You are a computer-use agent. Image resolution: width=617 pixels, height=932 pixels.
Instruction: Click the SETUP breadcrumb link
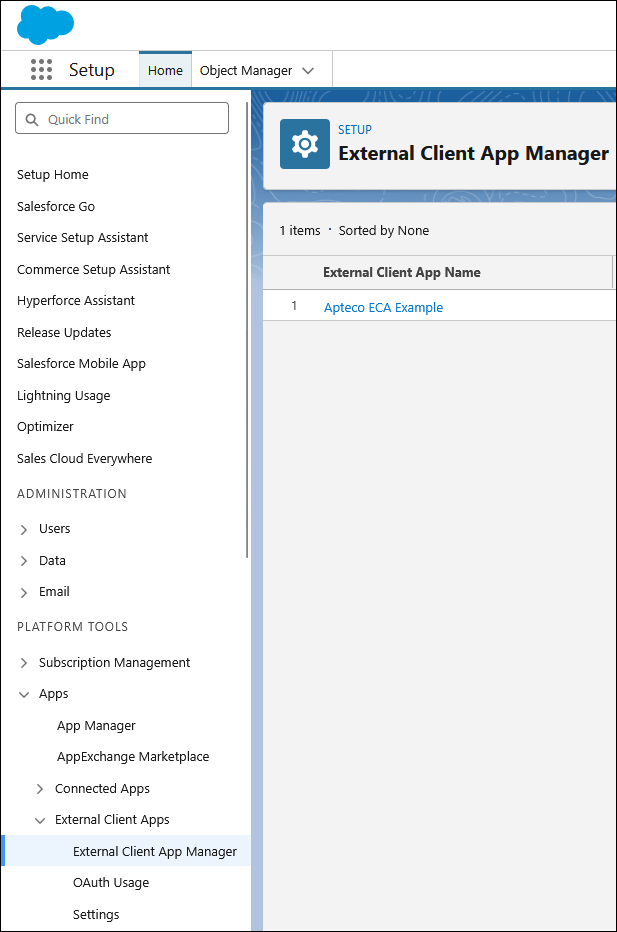coord(355,130)
